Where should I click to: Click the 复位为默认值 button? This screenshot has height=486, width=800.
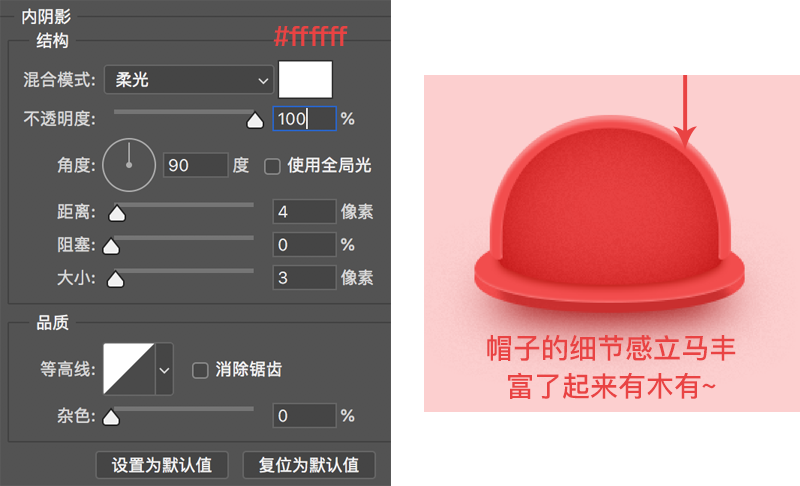click(309, 465)
